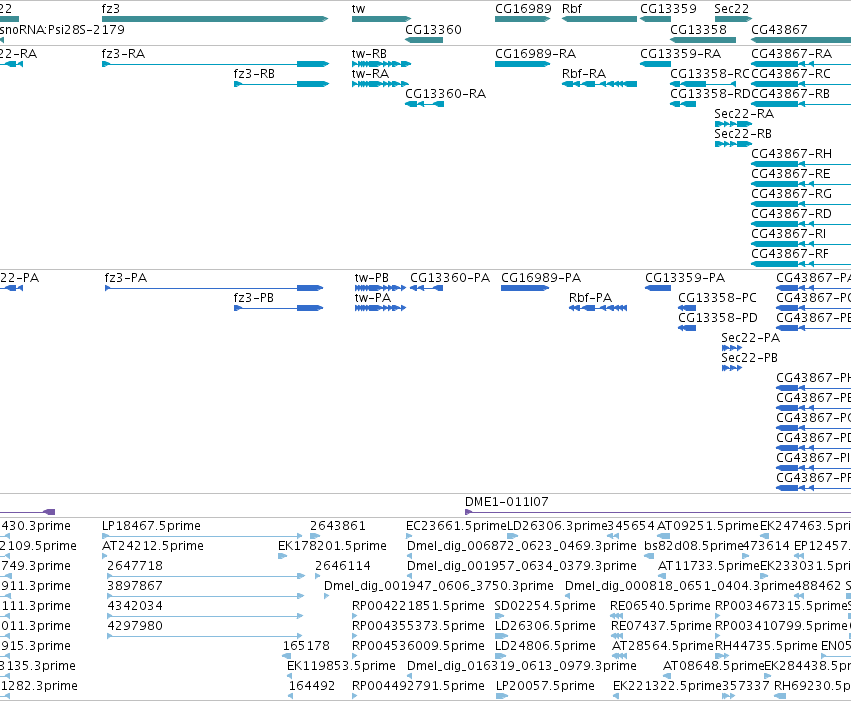The image size is (851, 701).
Task: Select the Sec22 gene feature
Action: 733,19
